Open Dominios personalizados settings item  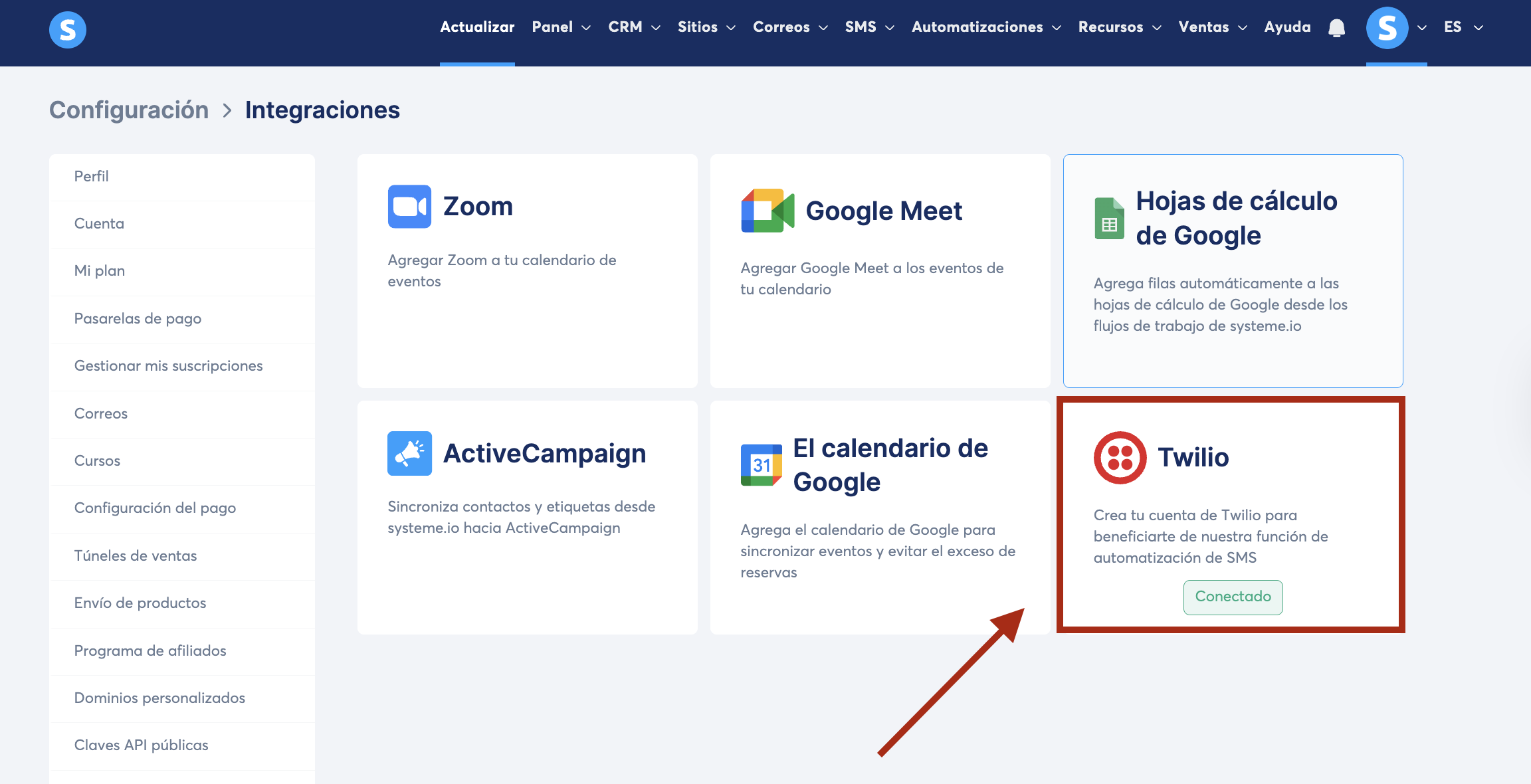pyautogui.click(x=159, y=698)
